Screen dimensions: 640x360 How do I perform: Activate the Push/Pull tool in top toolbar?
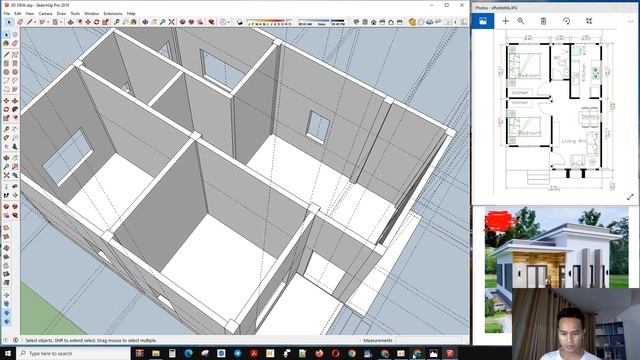pos(70,22)
